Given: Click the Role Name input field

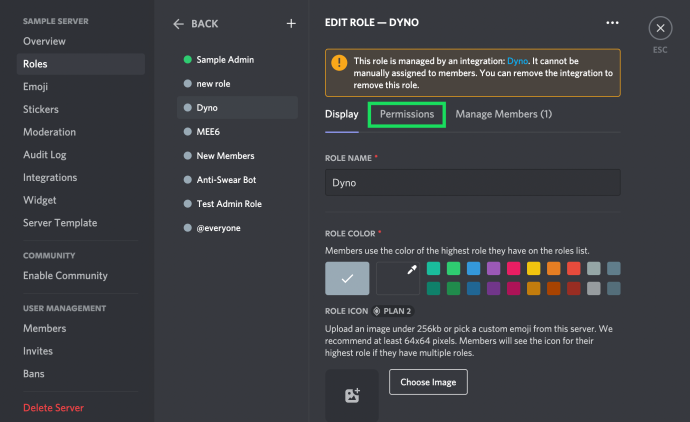Looking at the screenshot, I should 473,183.
